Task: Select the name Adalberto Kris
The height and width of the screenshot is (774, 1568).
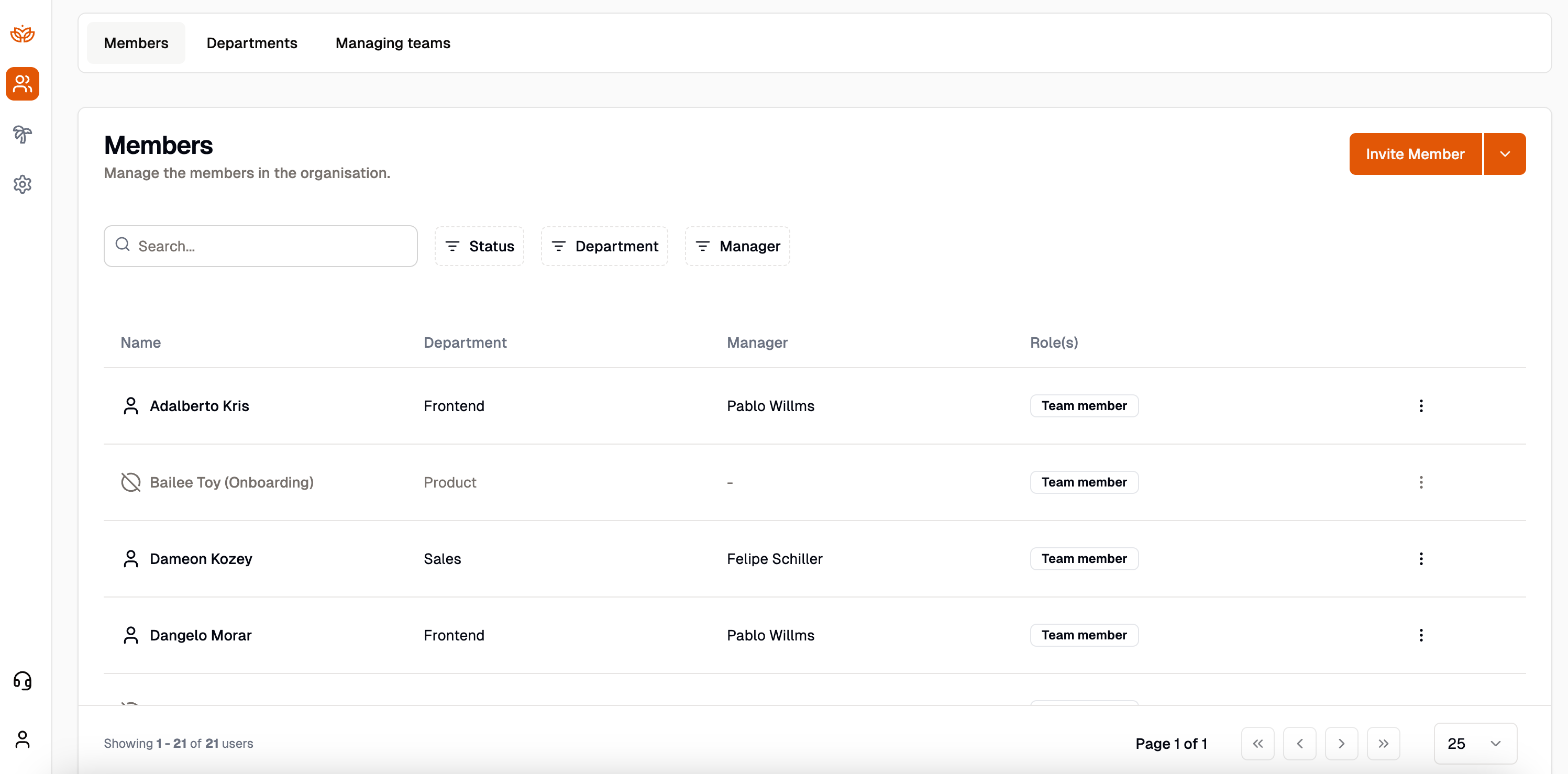Action: [199, 406]
